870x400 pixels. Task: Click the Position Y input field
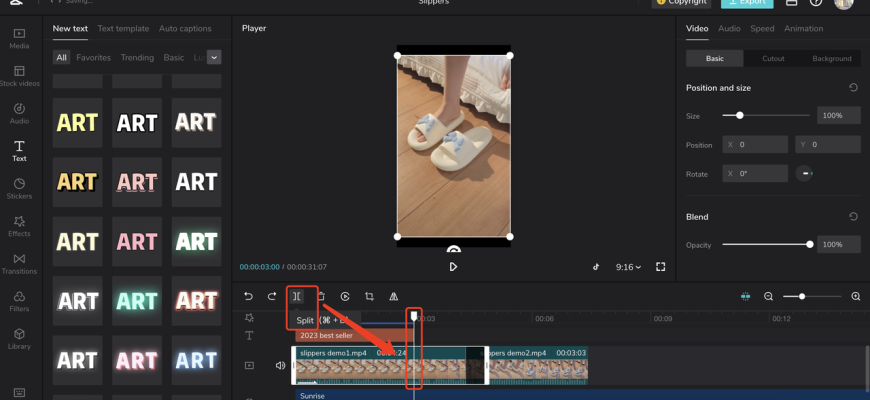828,144
